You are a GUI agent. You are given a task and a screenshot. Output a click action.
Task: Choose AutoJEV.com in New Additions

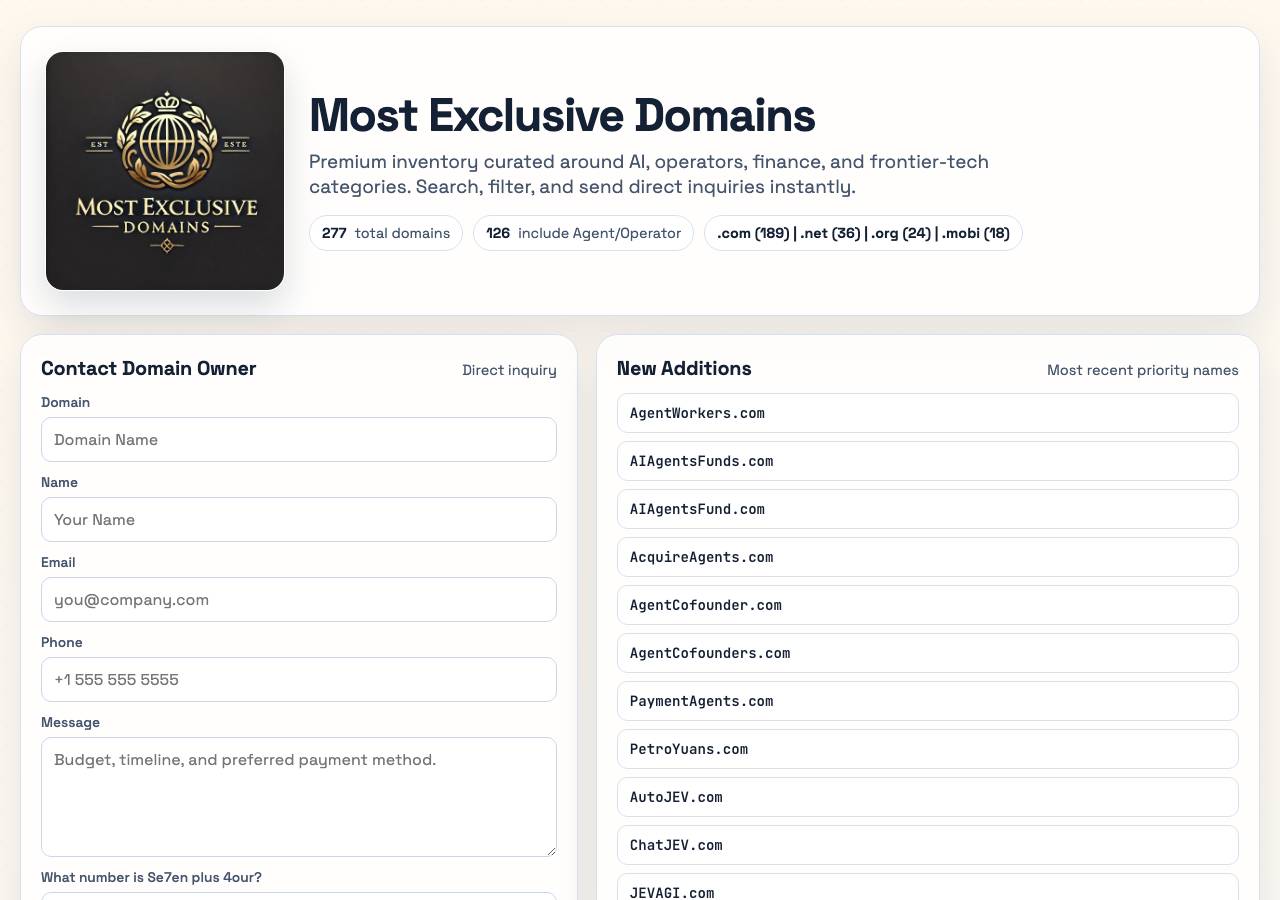pos(928,797)
